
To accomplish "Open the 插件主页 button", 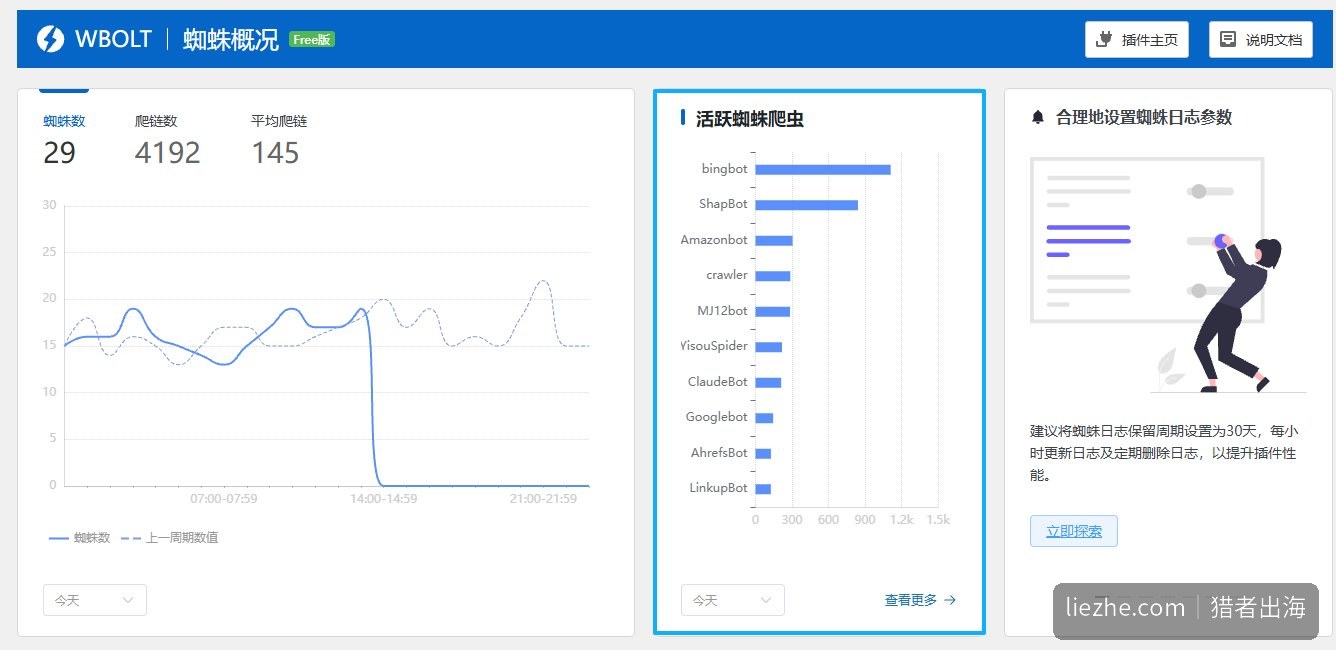I will [1137, 40].
